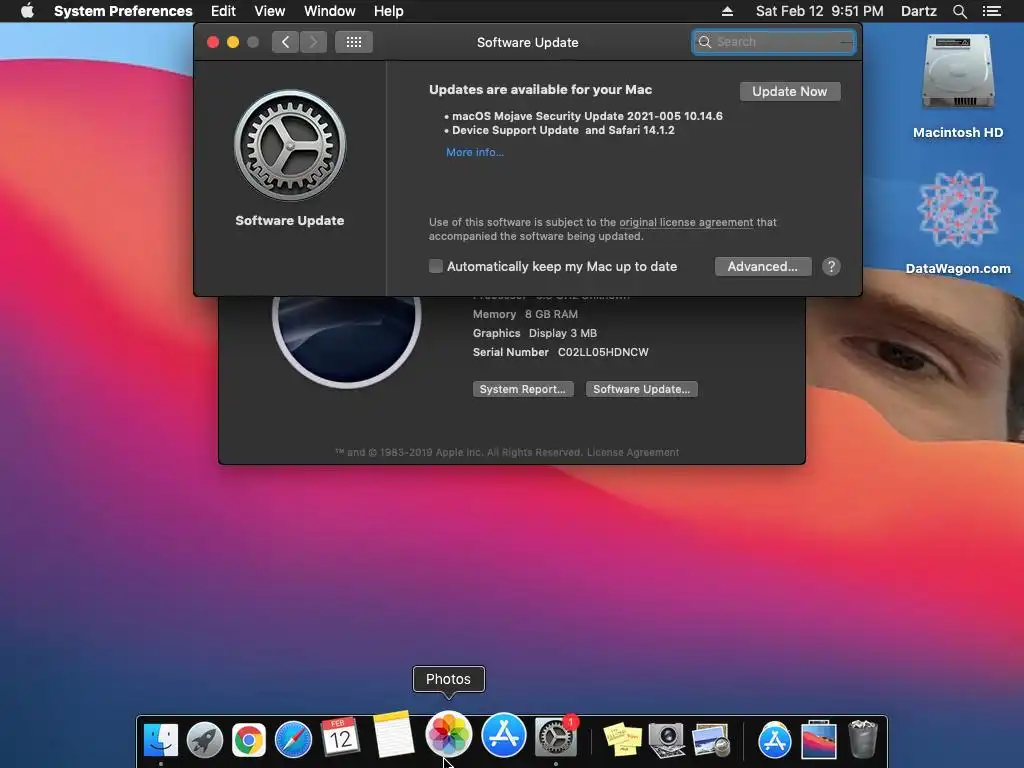Click the serial number C02LL05HDNCW

click(x=603, y=352)
